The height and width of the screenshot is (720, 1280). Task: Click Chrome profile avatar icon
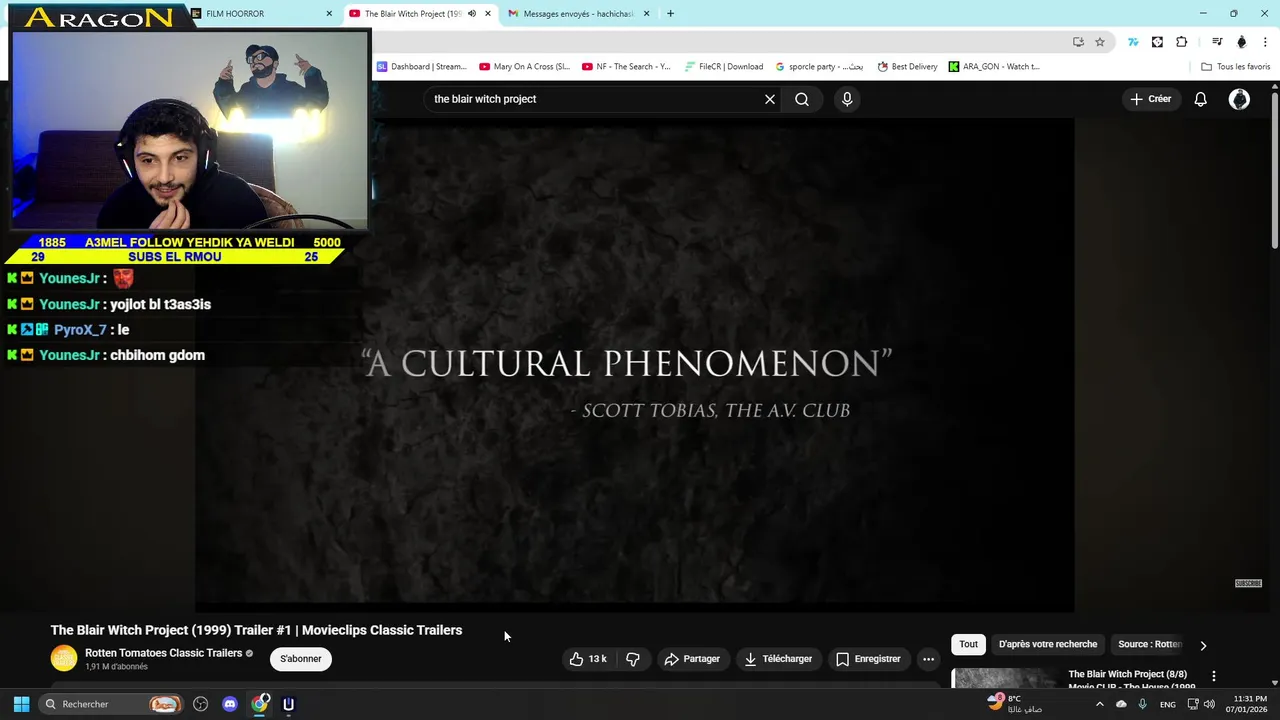[1242, 42]
